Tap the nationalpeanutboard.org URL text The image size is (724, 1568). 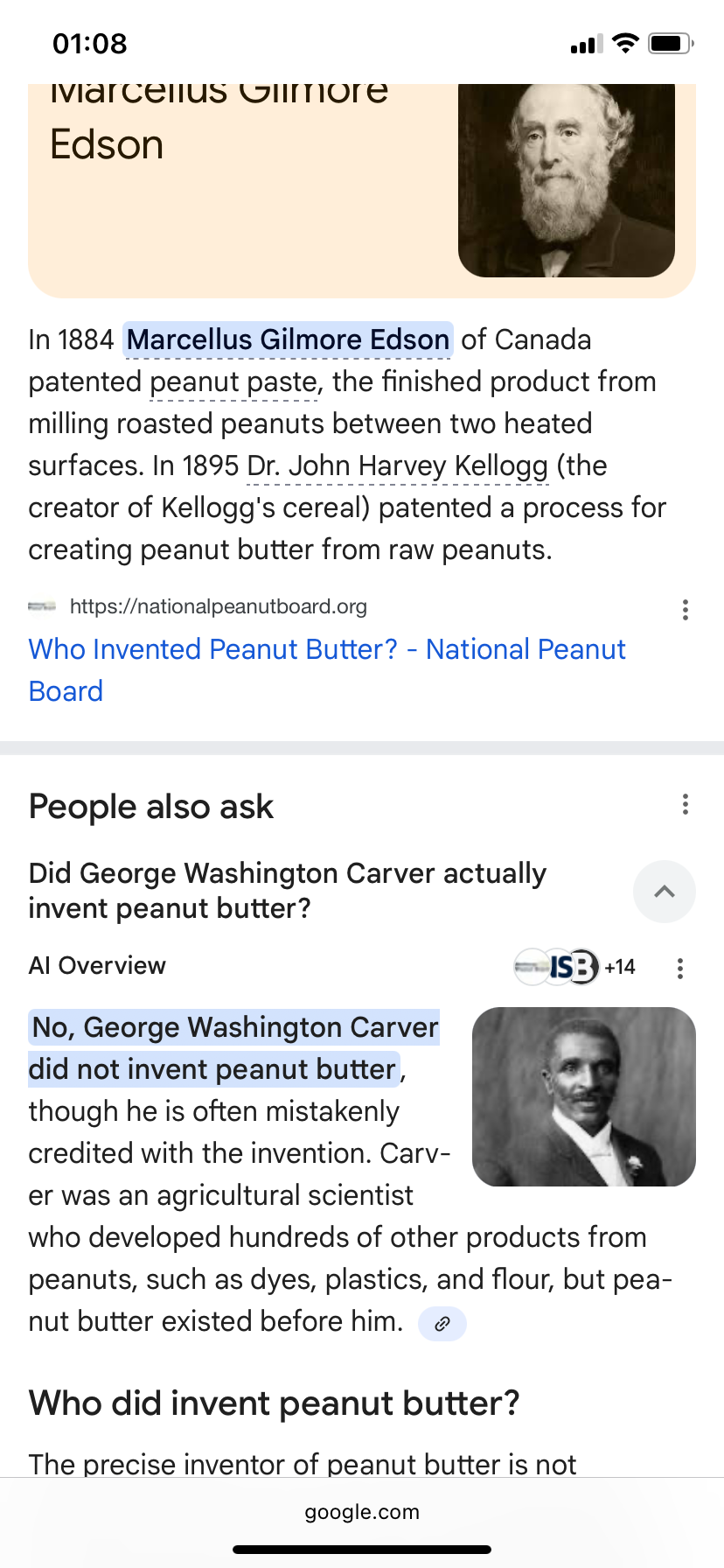click(x=219, y=606)
